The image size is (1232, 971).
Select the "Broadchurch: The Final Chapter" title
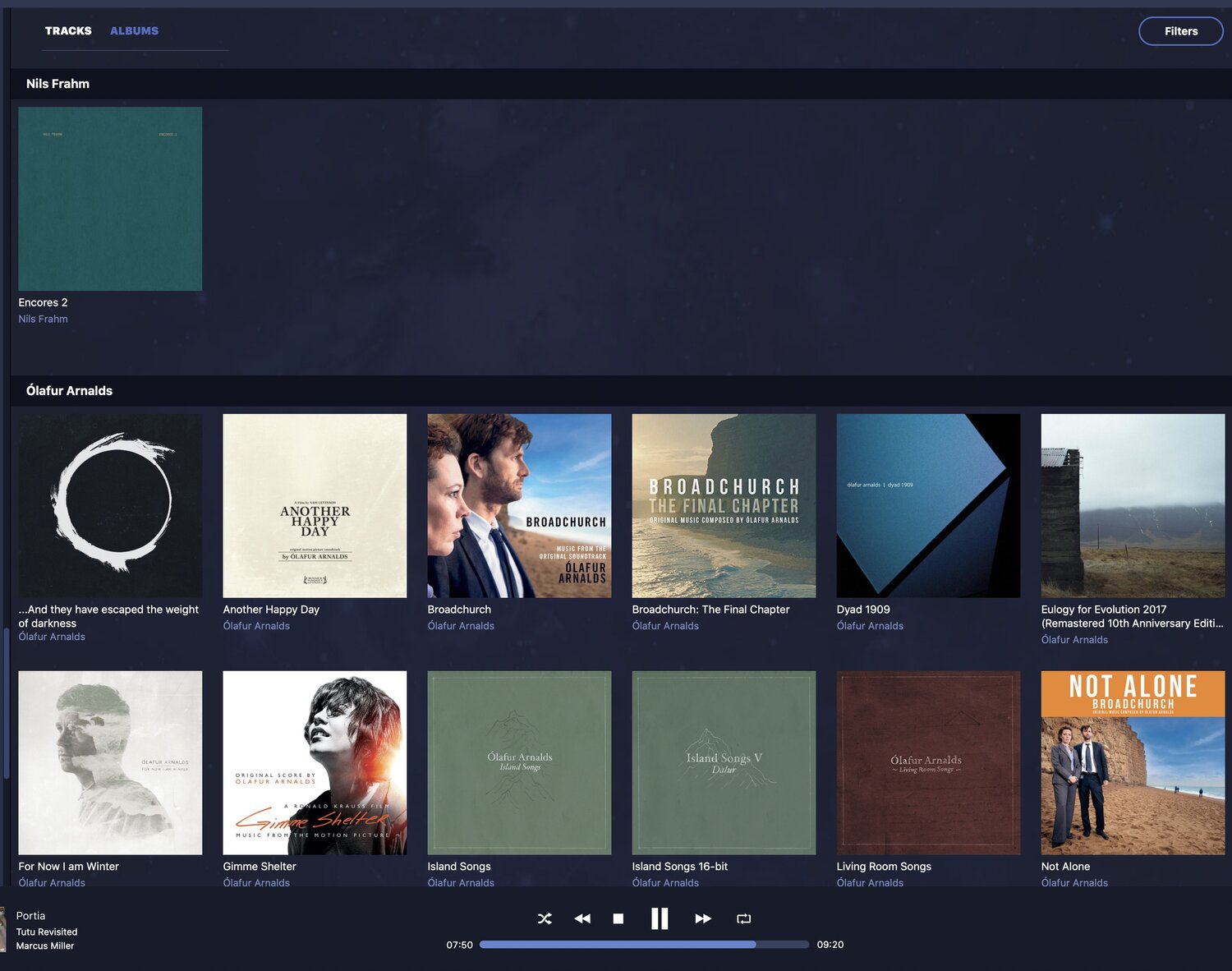point(710,610)
